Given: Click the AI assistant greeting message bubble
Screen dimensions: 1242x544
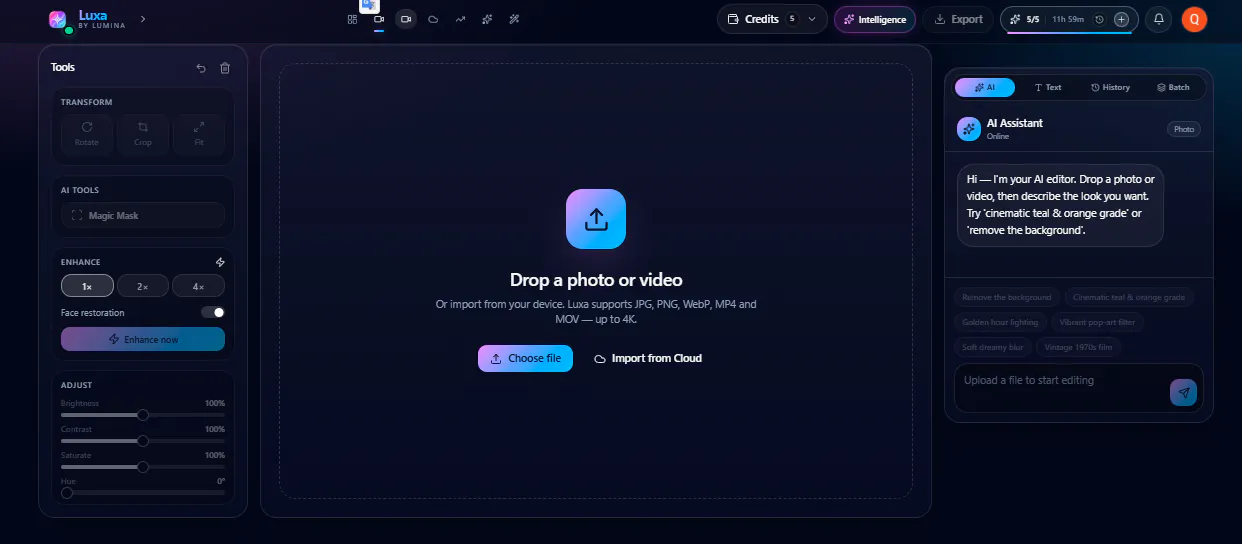Looking at the screenshot, I should point(1060,205).
